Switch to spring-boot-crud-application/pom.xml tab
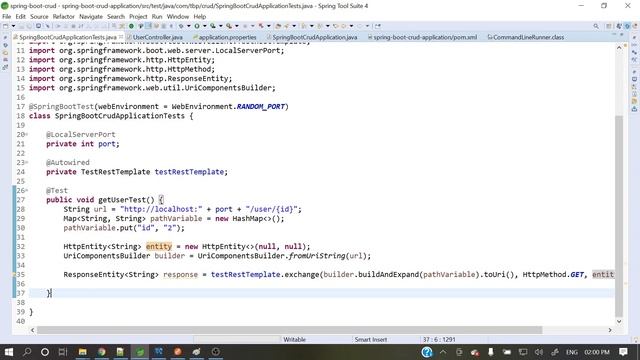The width and height of the screenshot is (640, 360). pos(424,37)
